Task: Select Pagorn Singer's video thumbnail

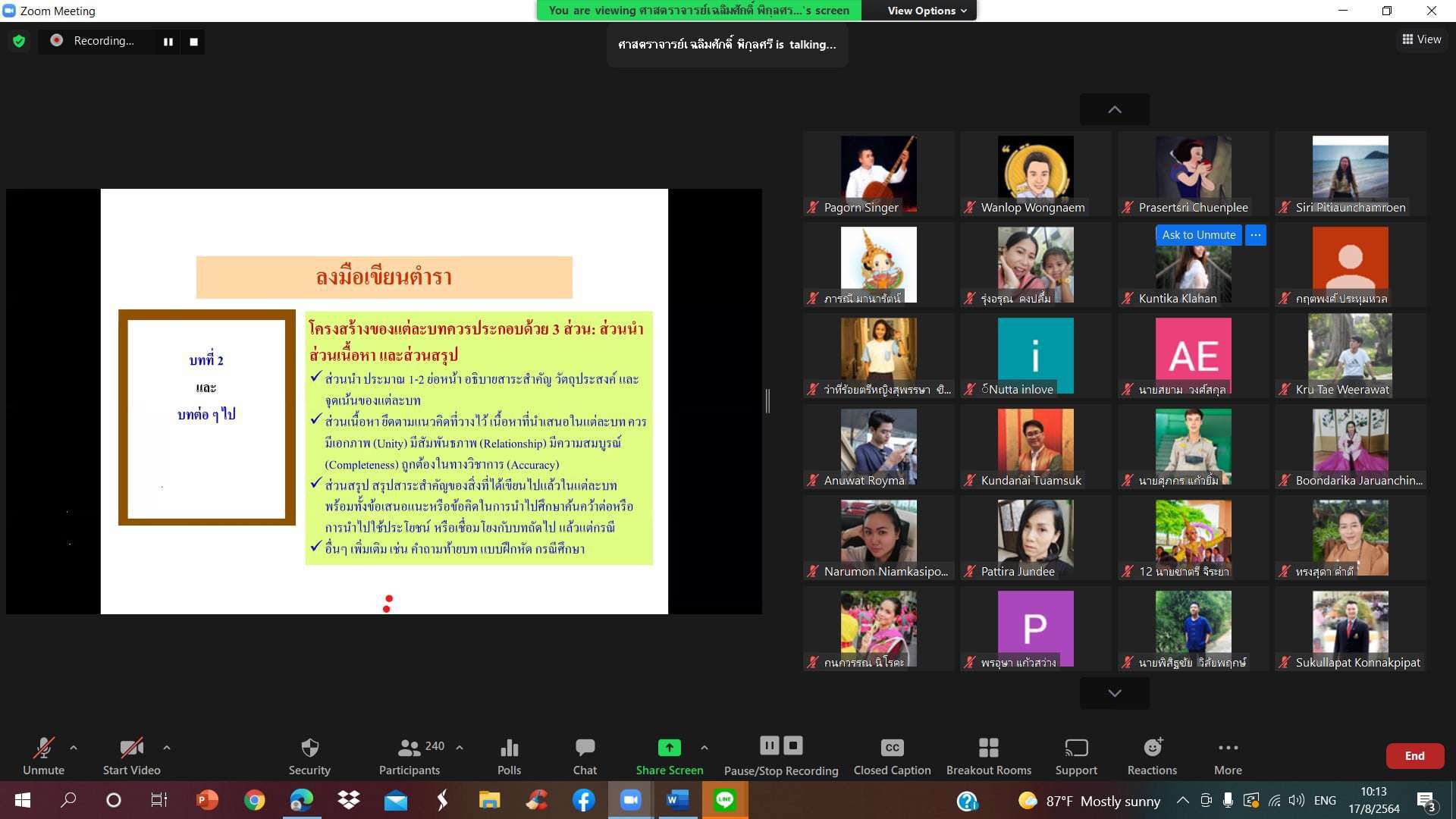Action: 878,174
